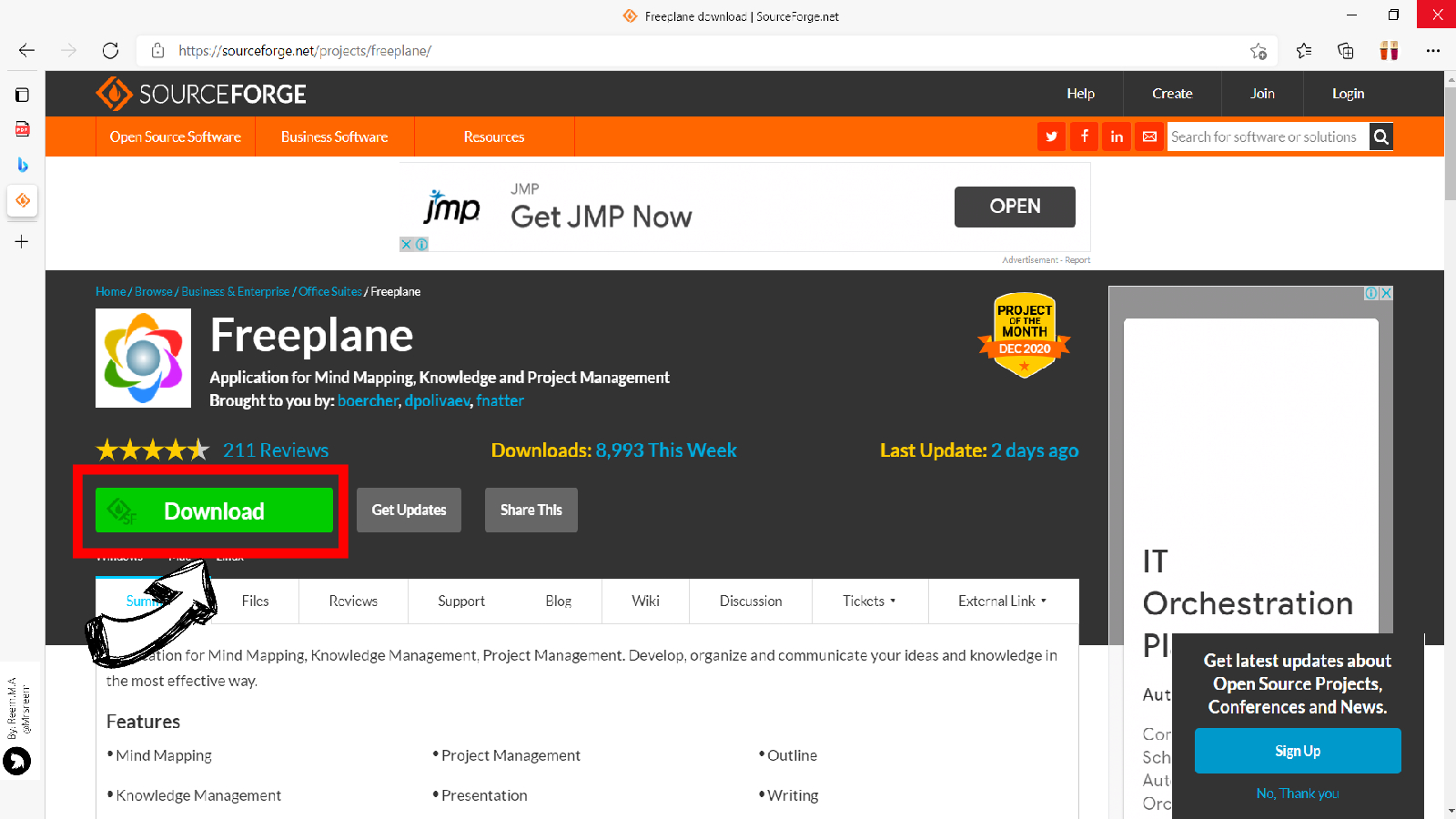Click the SourceForge logo
Image resolution: width=1456 pixels, height=819 pixels.
tap(201, 94)
